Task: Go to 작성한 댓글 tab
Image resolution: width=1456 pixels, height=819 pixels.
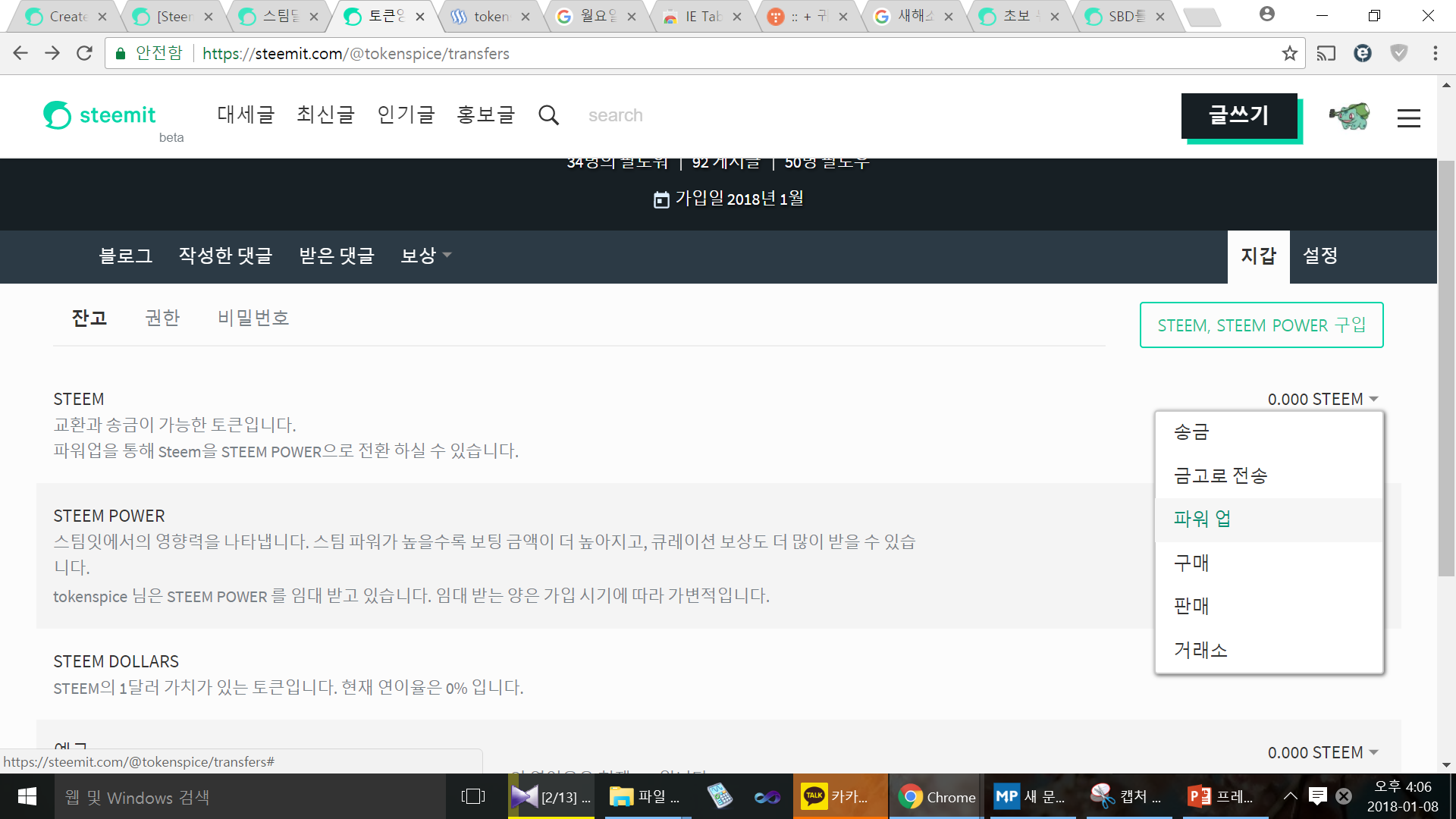Action: pos(226,256)
